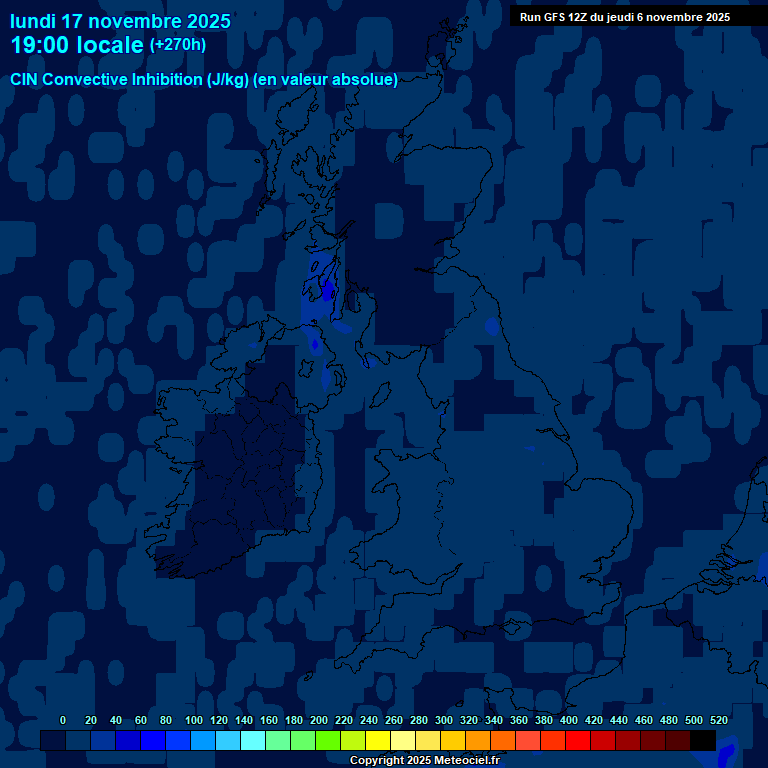Click the pure blue swatch between 60 and 80

(x=153, y=741)
